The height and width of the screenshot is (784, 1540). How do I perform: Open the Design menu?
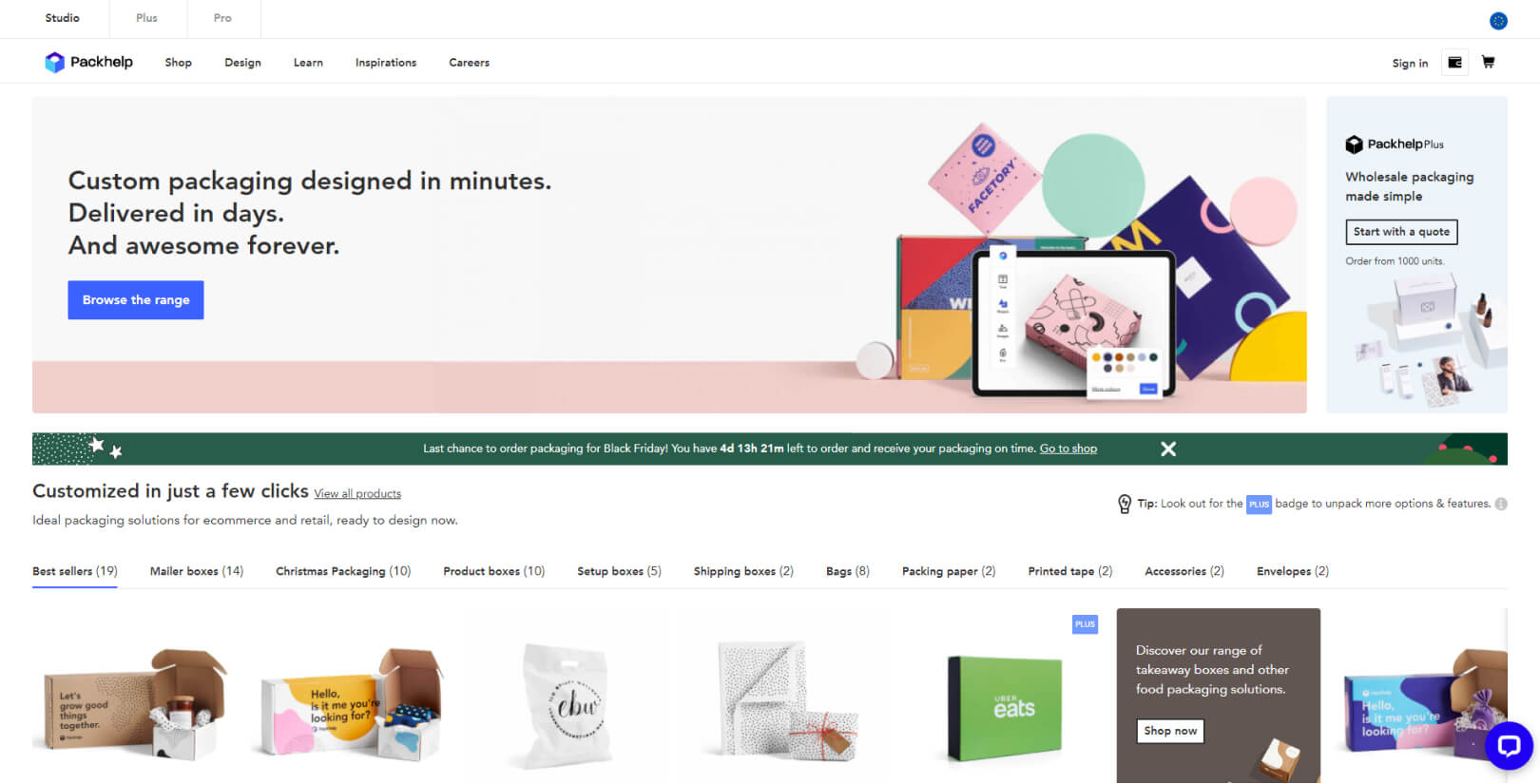(x=242, y=63)
